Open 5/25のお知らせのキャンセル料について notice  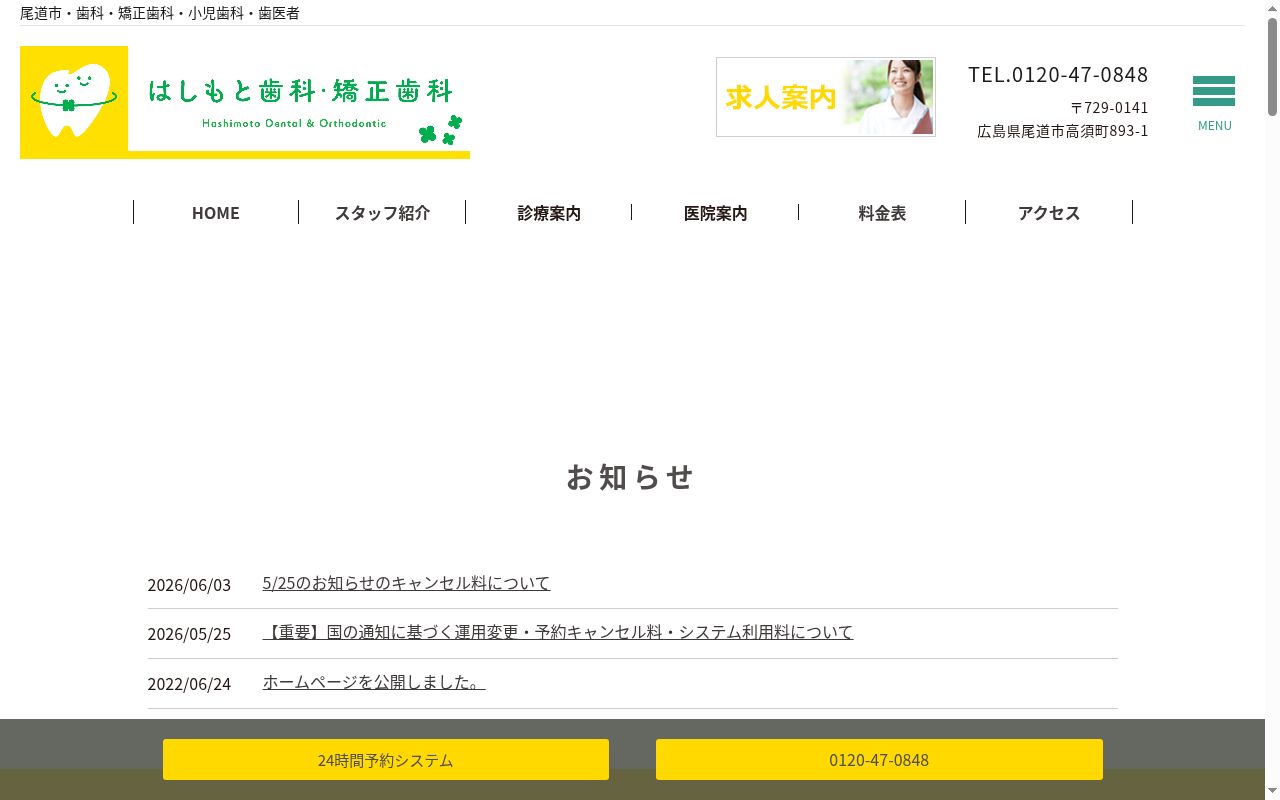tap(406, 583)
